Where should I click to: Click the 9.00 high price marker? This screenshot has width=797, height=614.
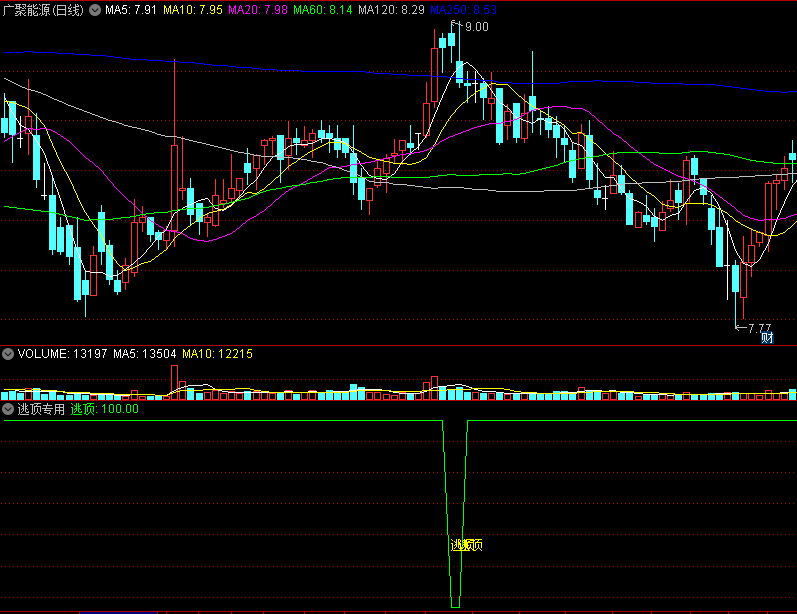(477, 27)
